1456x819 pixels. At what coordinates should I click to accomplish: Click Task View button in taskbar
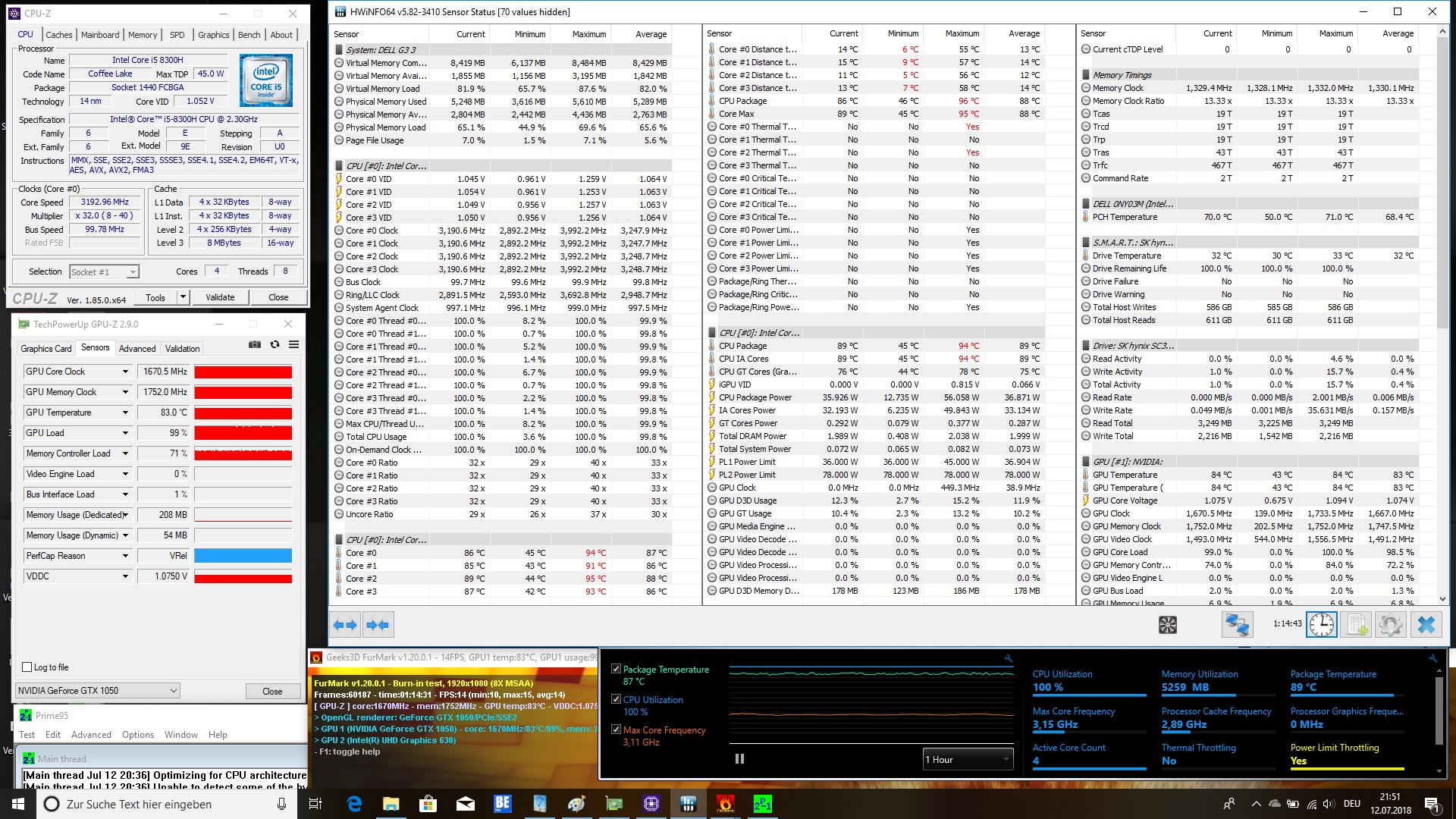(316, 804)
